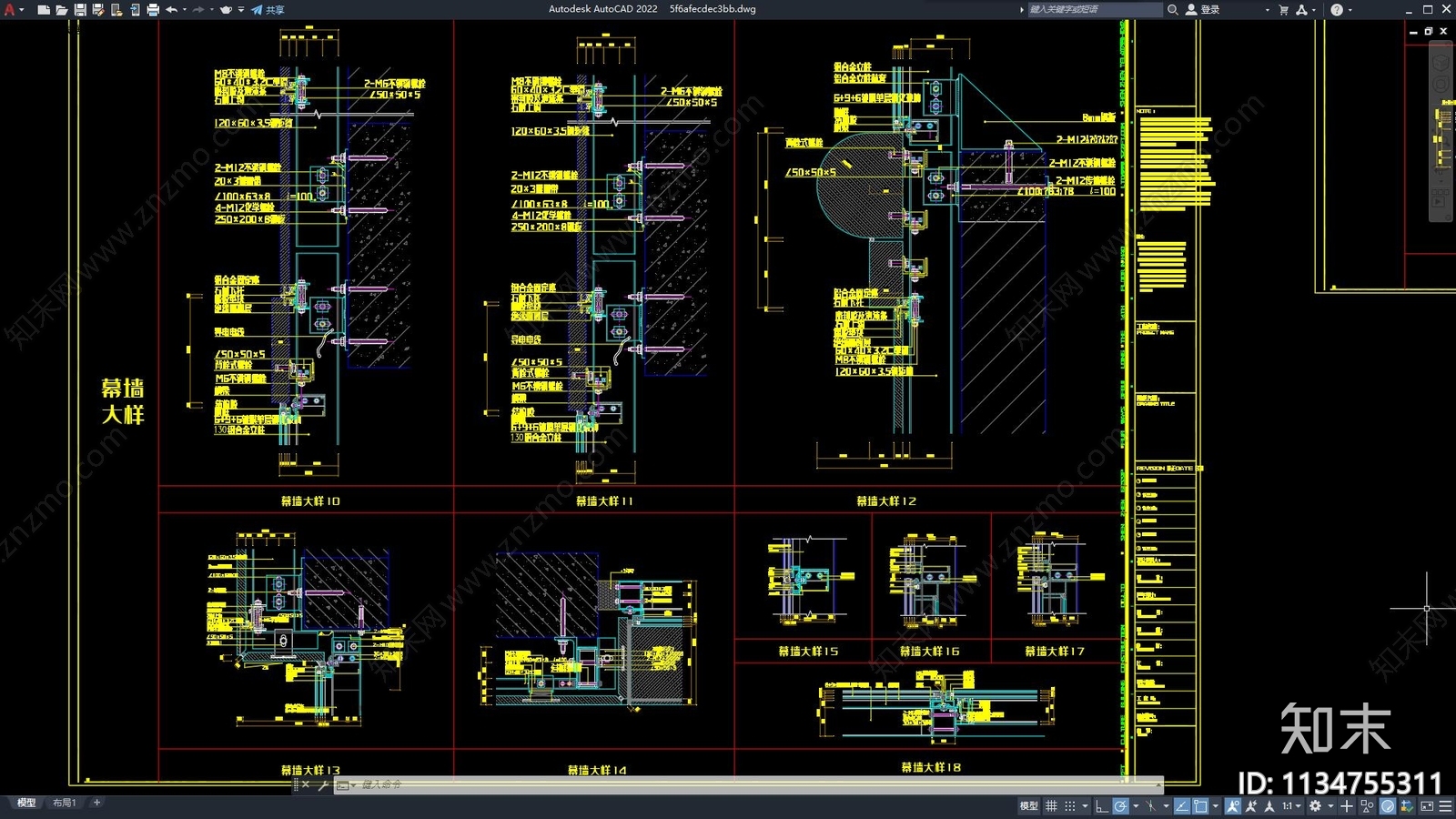
Task: Click the Save As icon
Action: (x=98, y=9)
